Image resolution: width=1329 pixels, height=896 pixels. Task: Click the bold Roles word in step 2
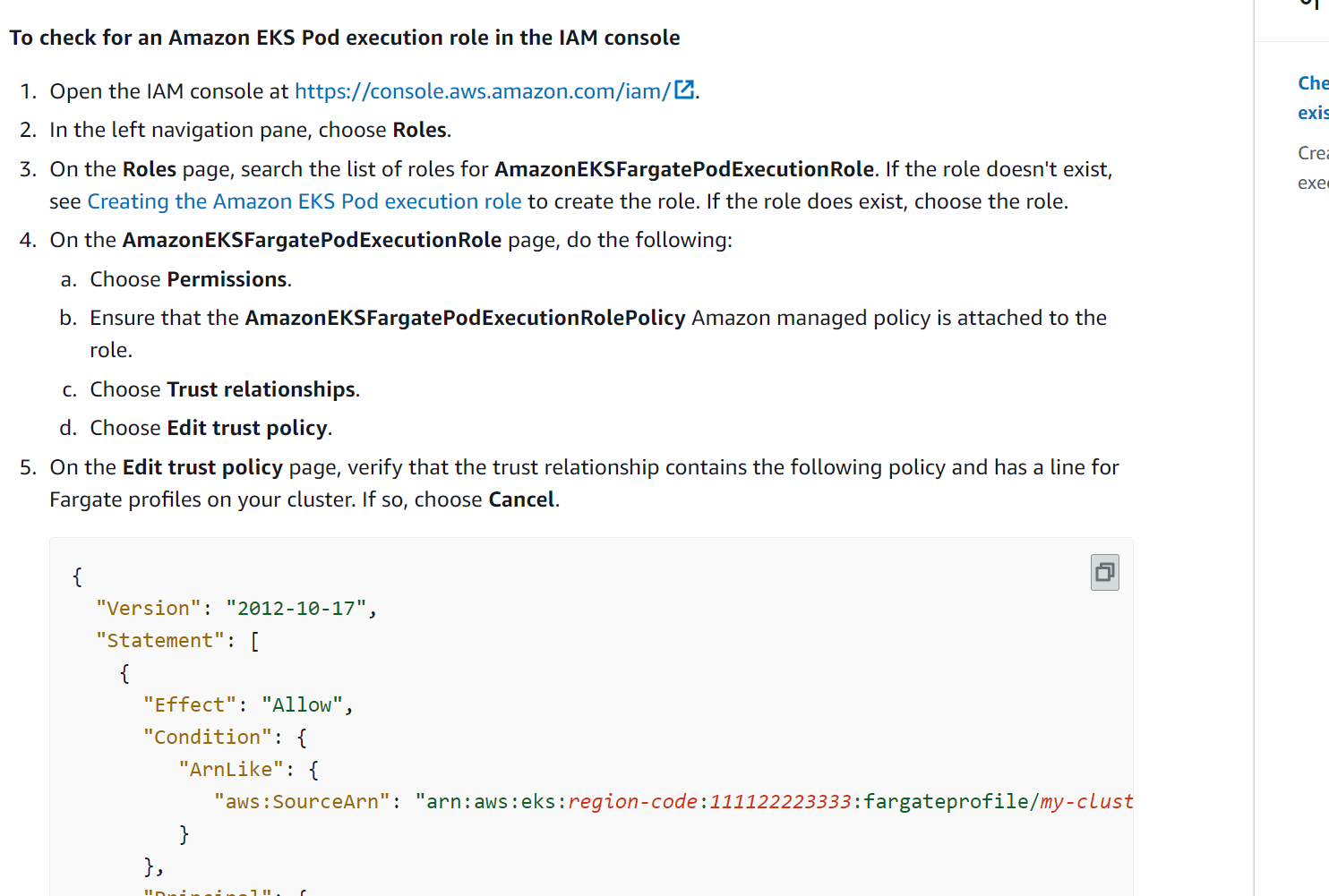[419, 130]
